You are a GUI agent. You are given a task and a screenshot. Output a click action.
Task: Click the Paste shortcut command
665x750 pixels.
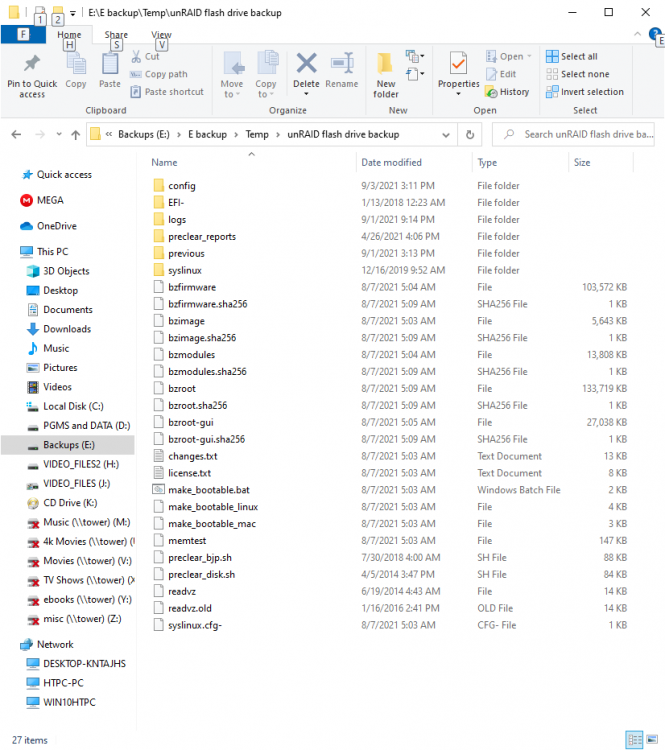click(x=167, y=92)
